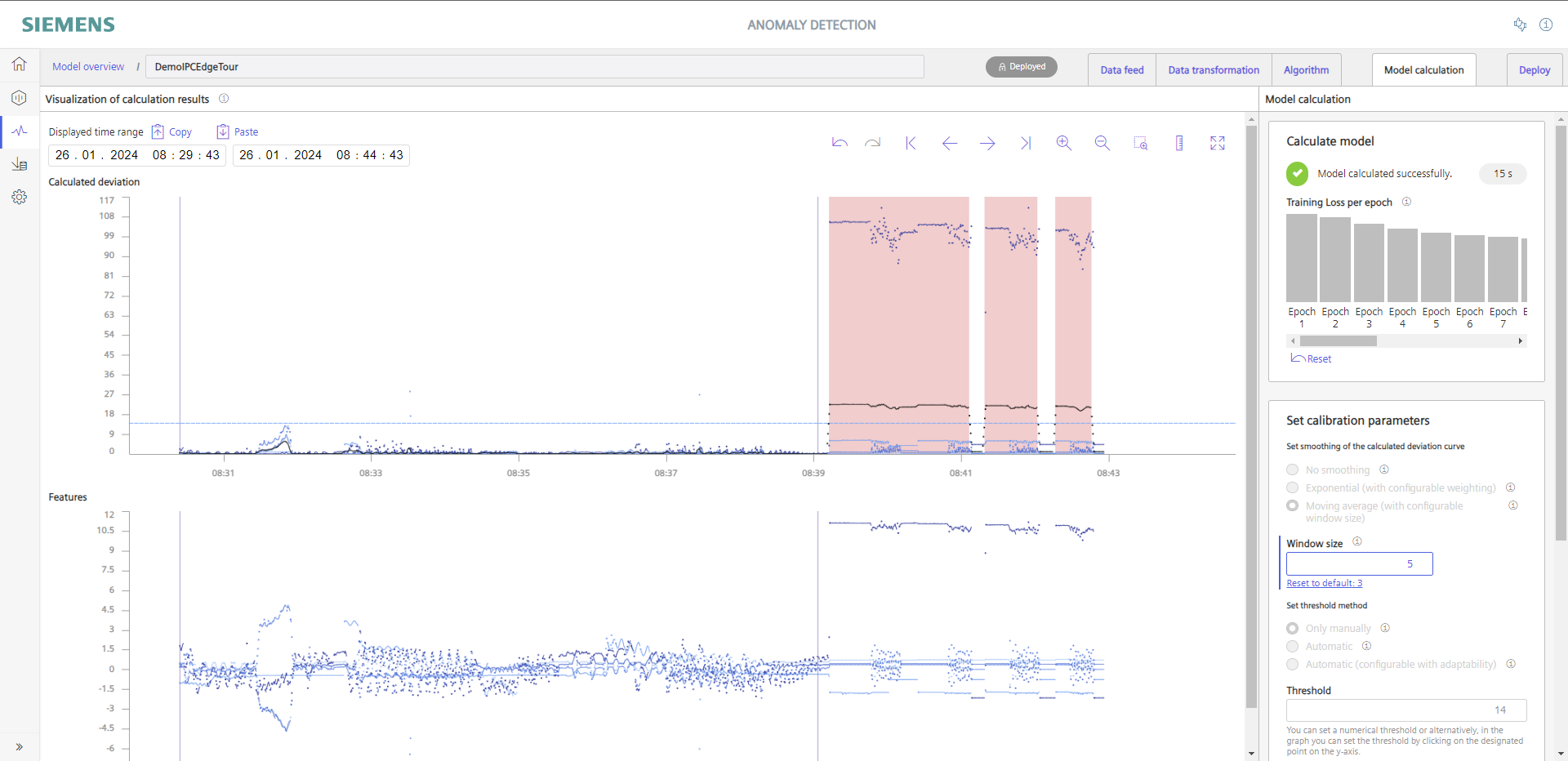
Task: Show info about Training Loss per epoch
Action: click(x=1406, y=202)
